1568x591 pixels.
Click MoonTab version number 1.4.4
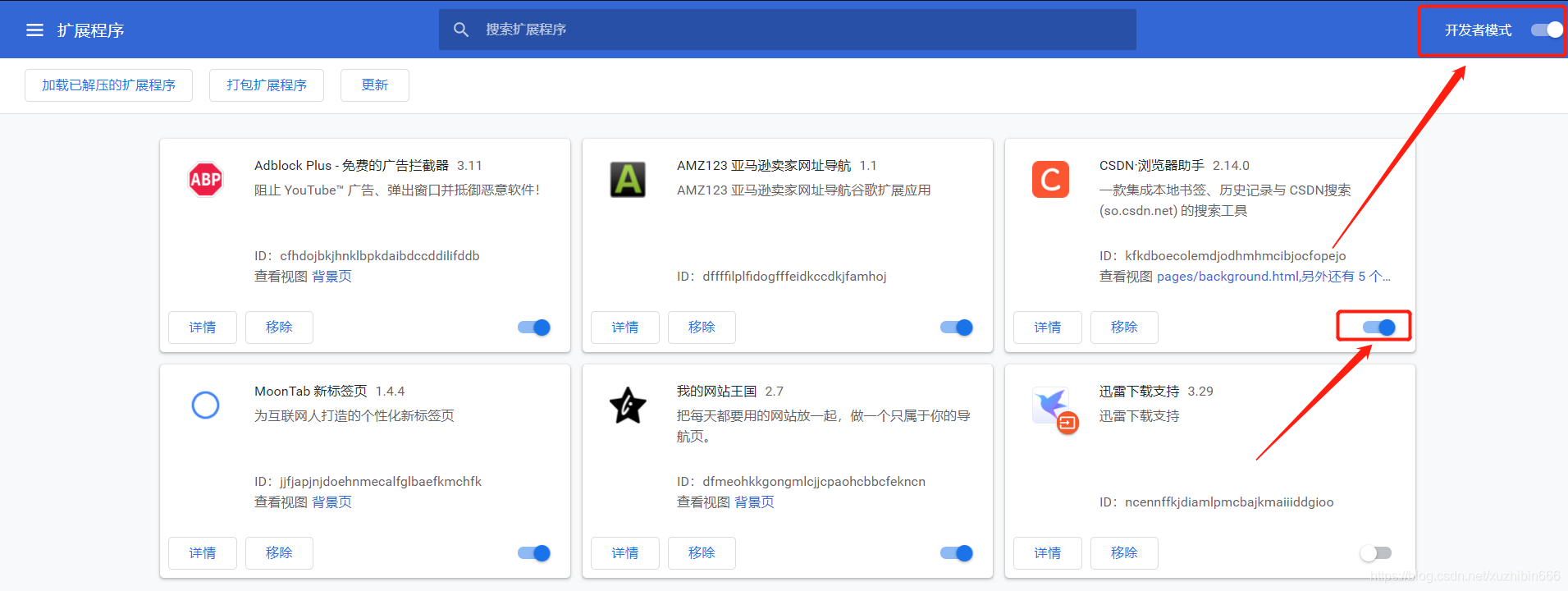390,392
